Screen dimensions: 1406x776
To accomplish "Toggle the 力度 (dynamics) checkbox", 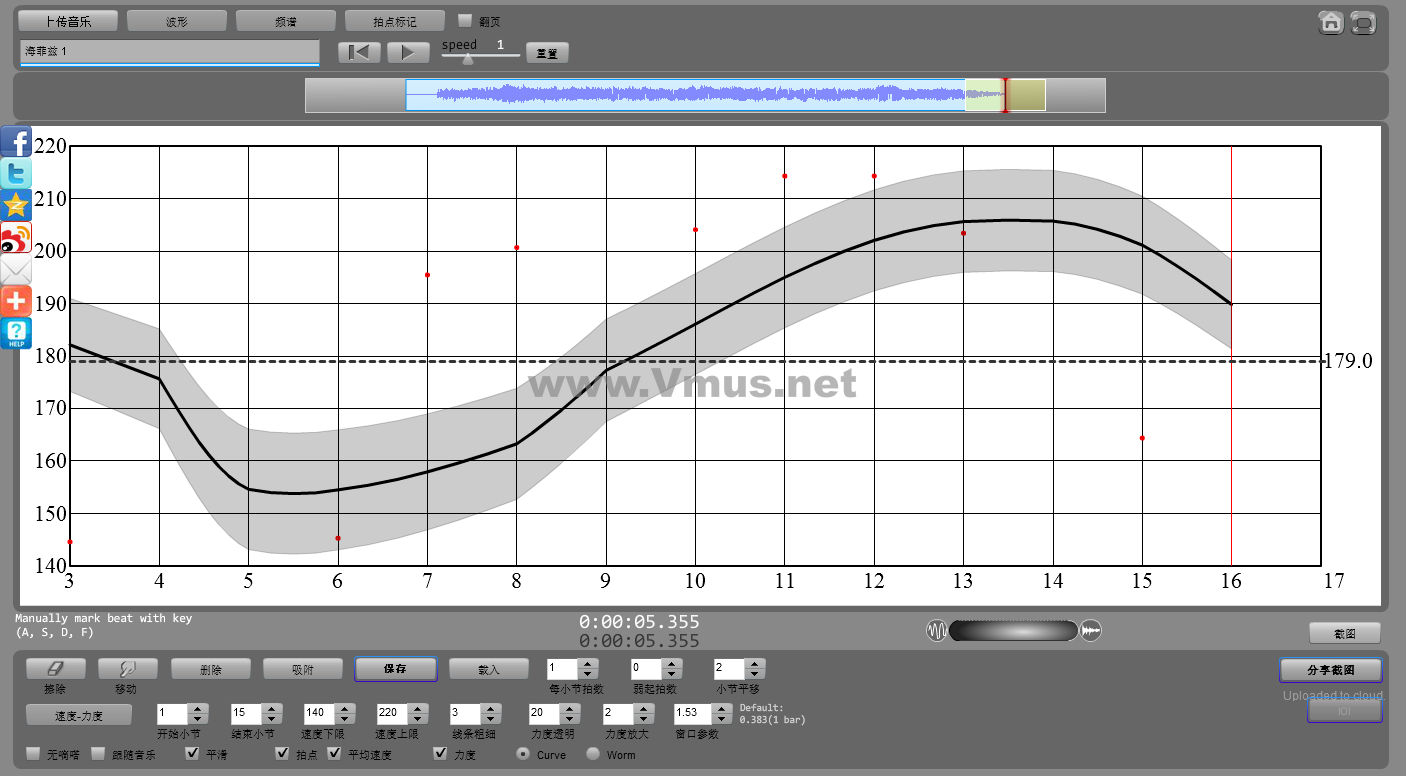I will click(440, 754).
